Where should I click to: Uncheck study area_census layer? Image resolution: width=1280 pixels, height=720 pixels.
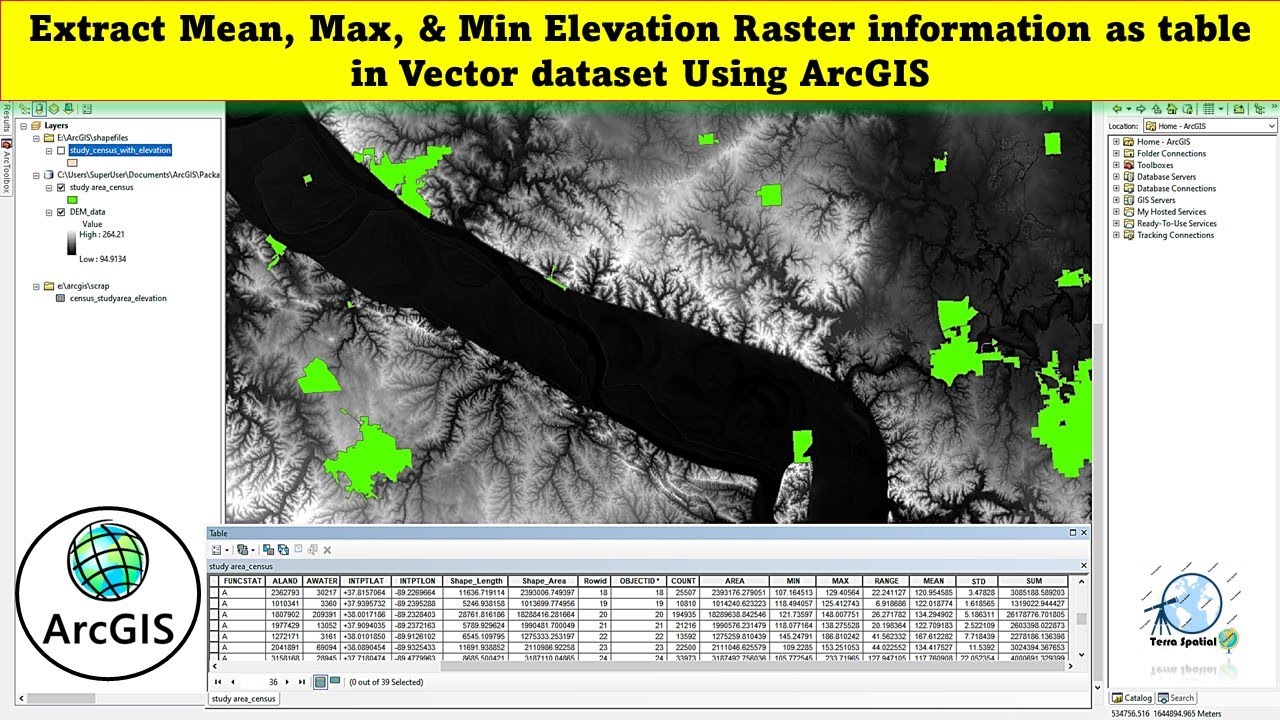tap(61, 187)
